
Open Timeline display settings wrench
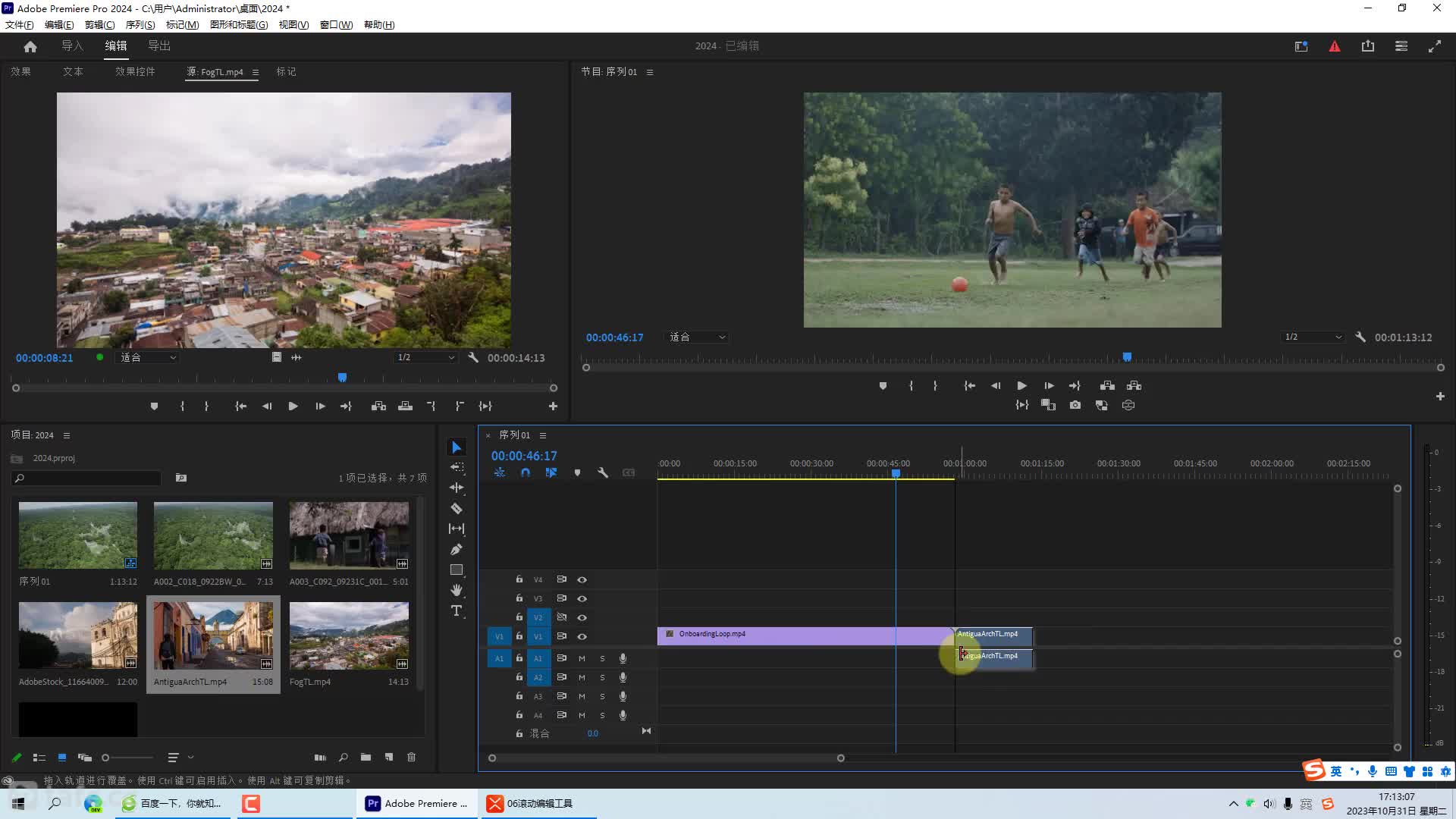point(603,472)
